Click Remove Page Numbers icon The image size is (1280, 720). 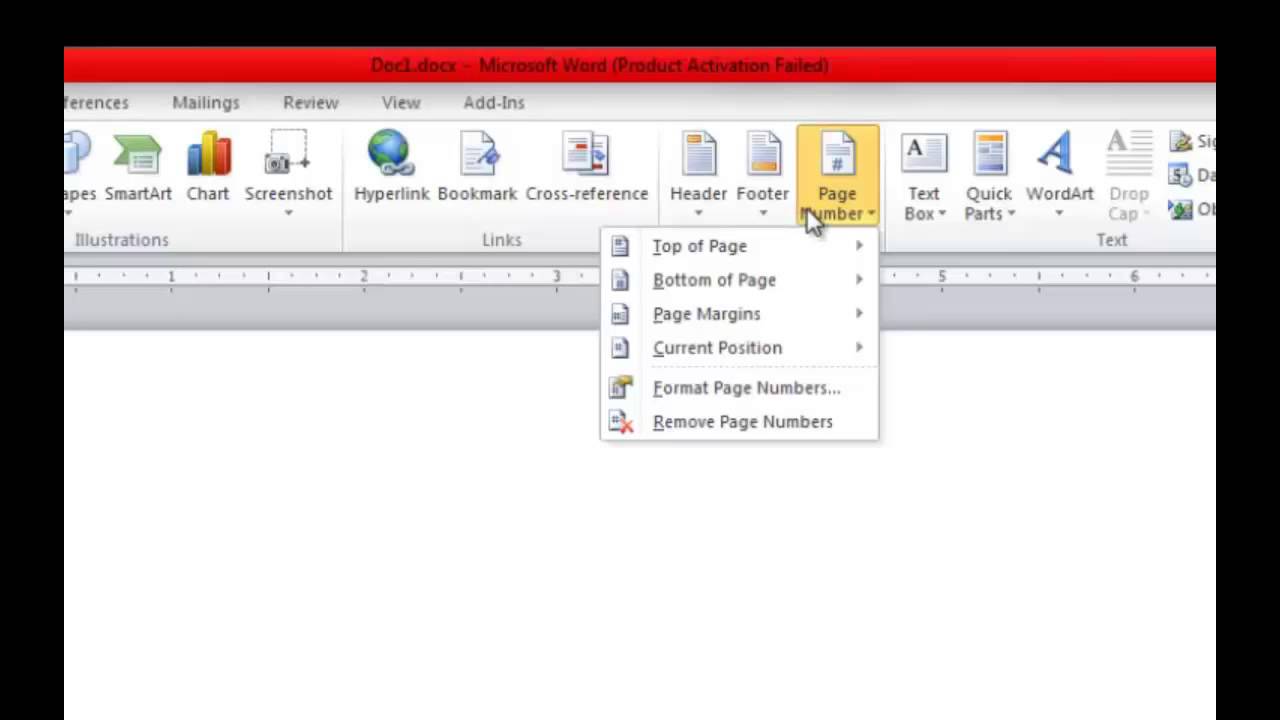point(621,422)
